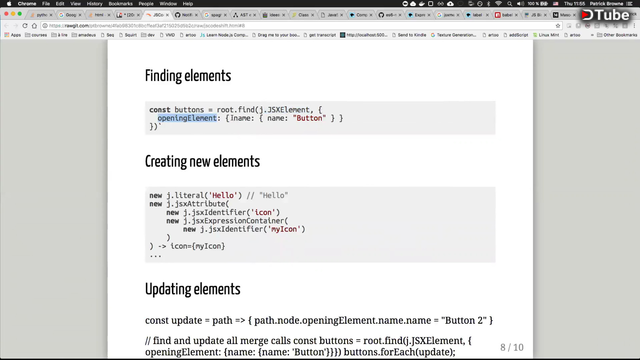Open the 'amadeus' bookmark folder
The width and height of the screenshot is (640, 360).
[83, 35]
